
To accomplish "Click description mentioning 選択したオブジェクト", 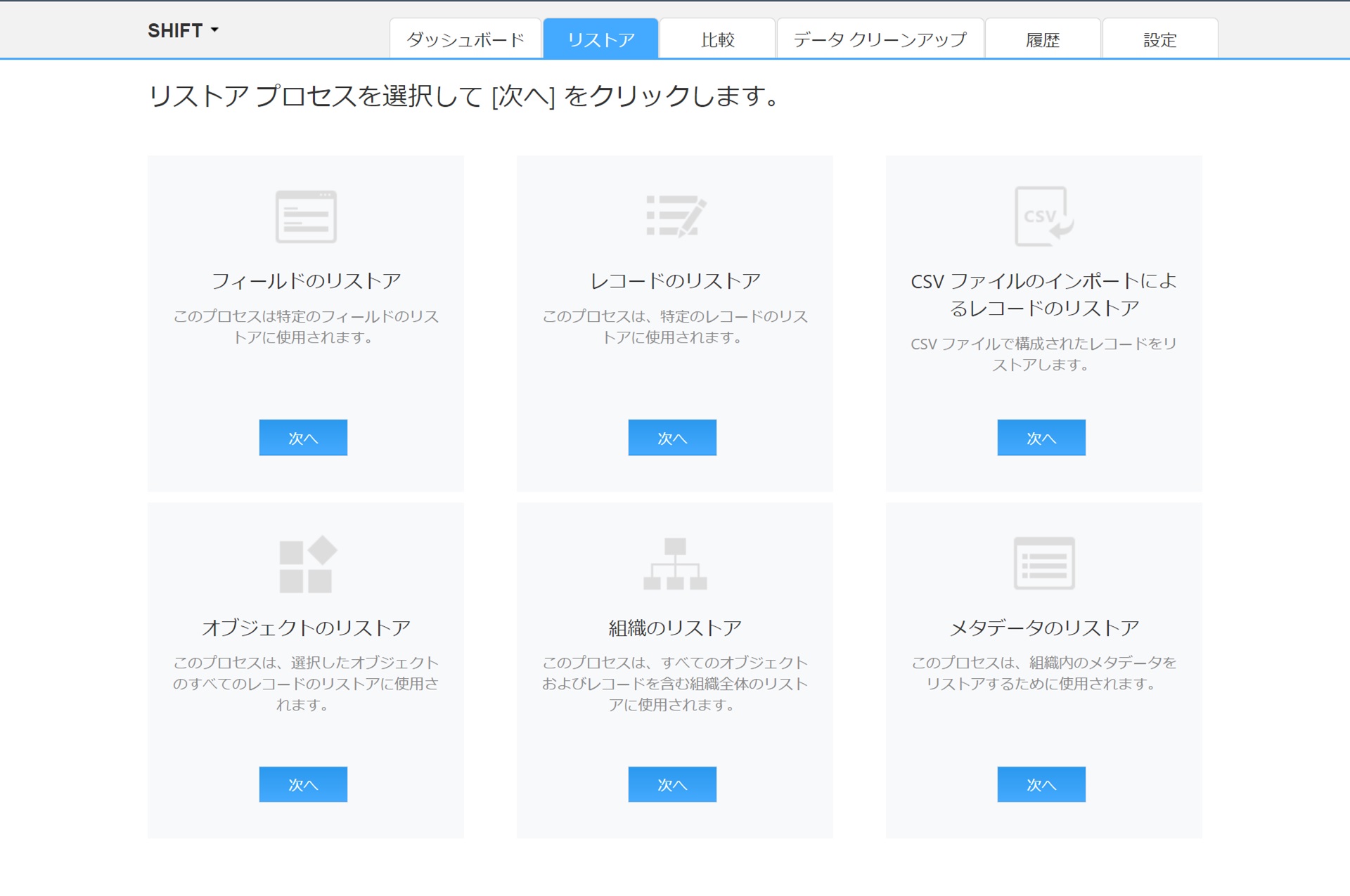I will coord(306,684).
